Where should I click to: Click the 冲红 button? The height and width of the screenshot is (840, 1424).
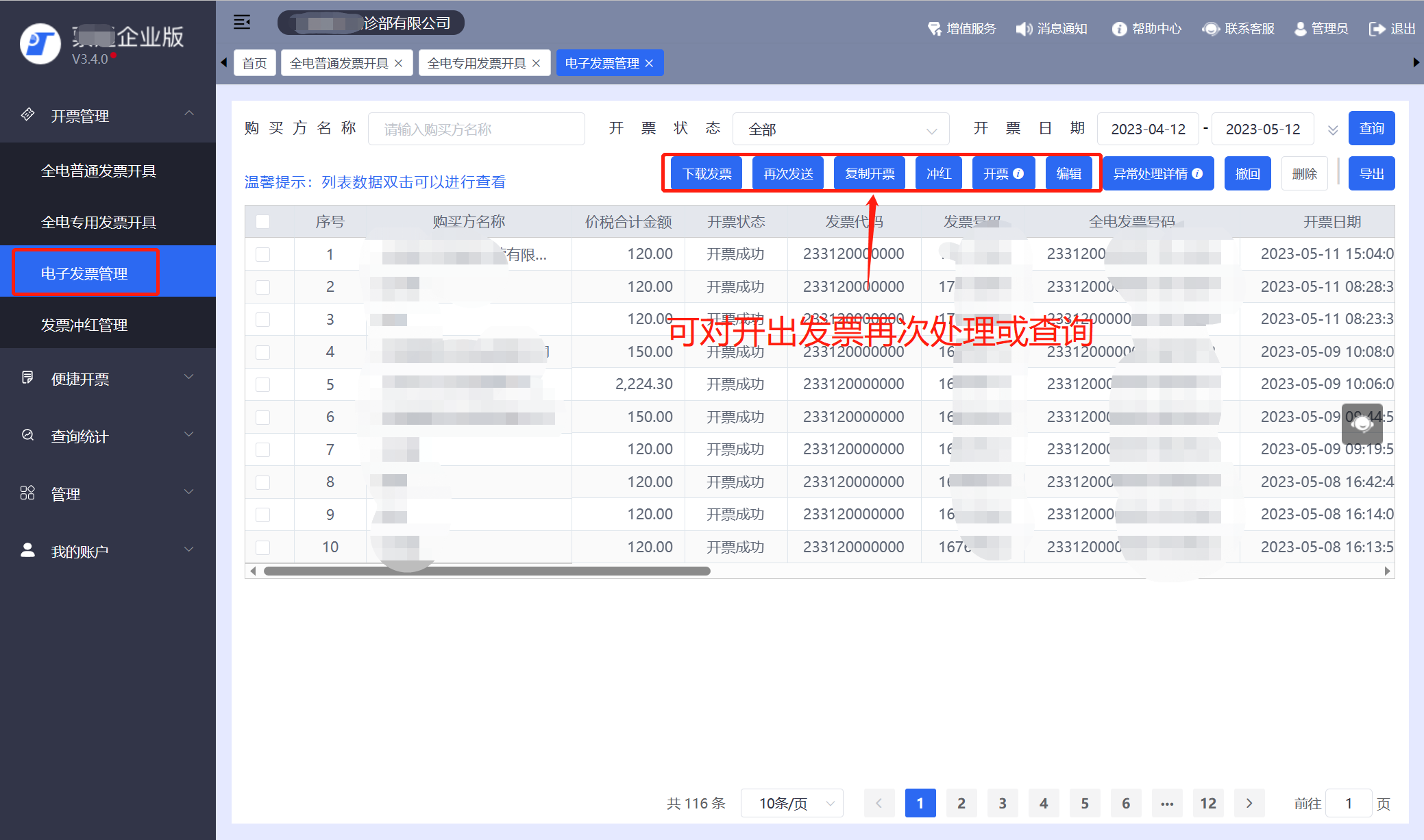pos(939,173)
